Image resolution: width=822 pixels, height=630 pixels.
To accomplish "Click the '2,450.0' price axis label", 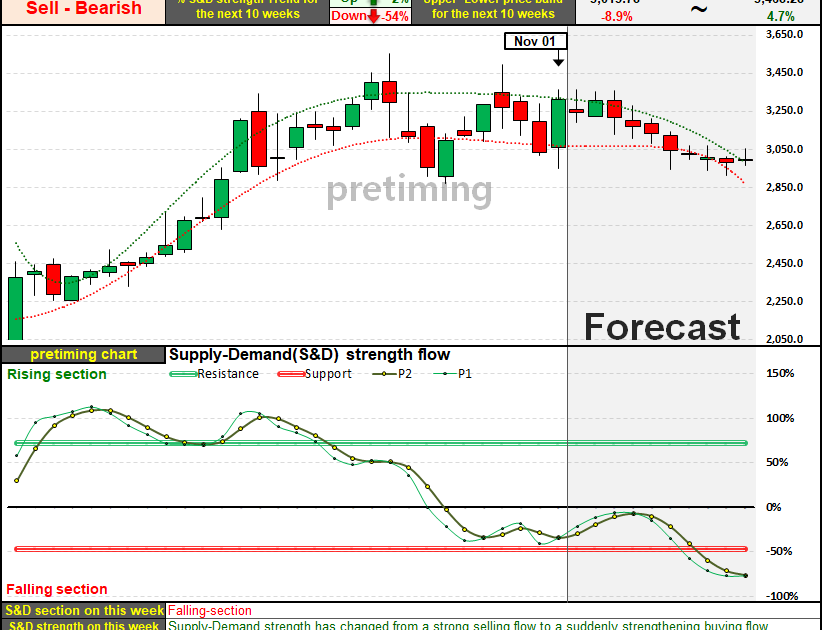I will [784, 263].
